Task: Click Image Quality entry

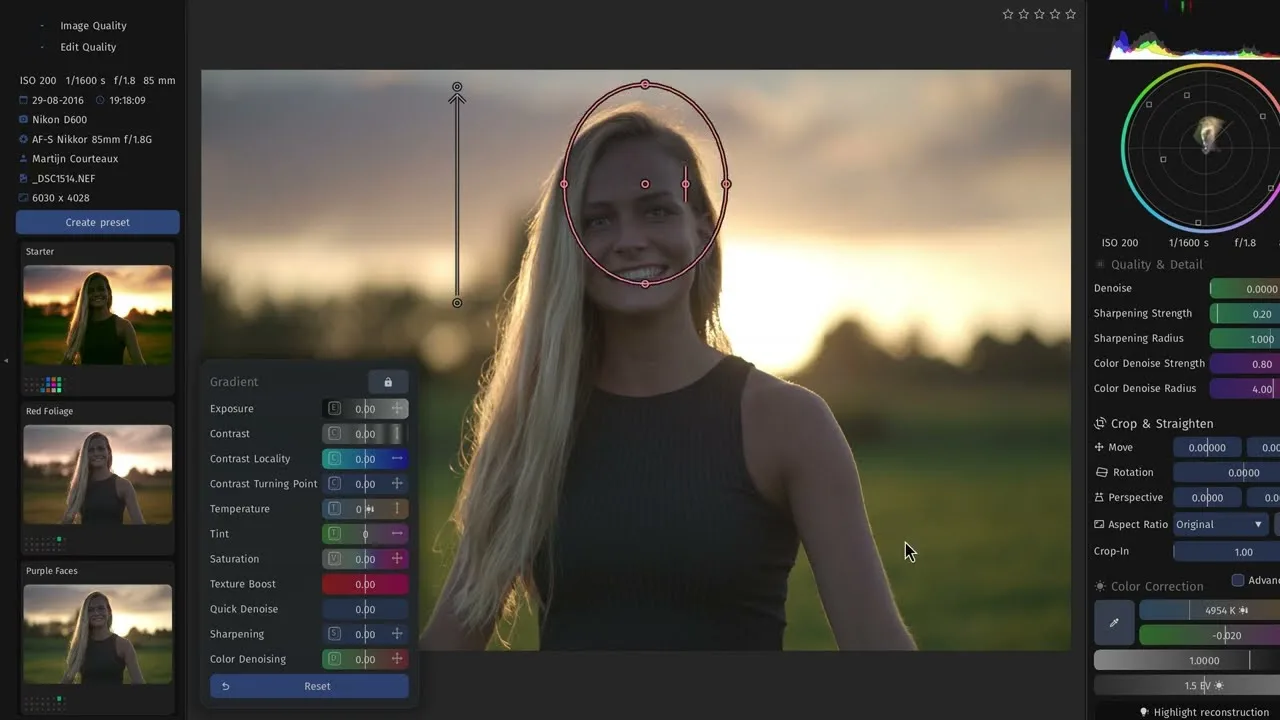Action: (93, 26)
